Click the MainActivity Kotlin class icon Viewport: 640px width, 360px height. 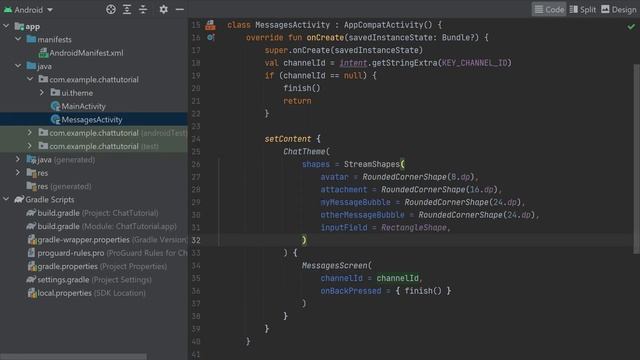click(56, 106)
